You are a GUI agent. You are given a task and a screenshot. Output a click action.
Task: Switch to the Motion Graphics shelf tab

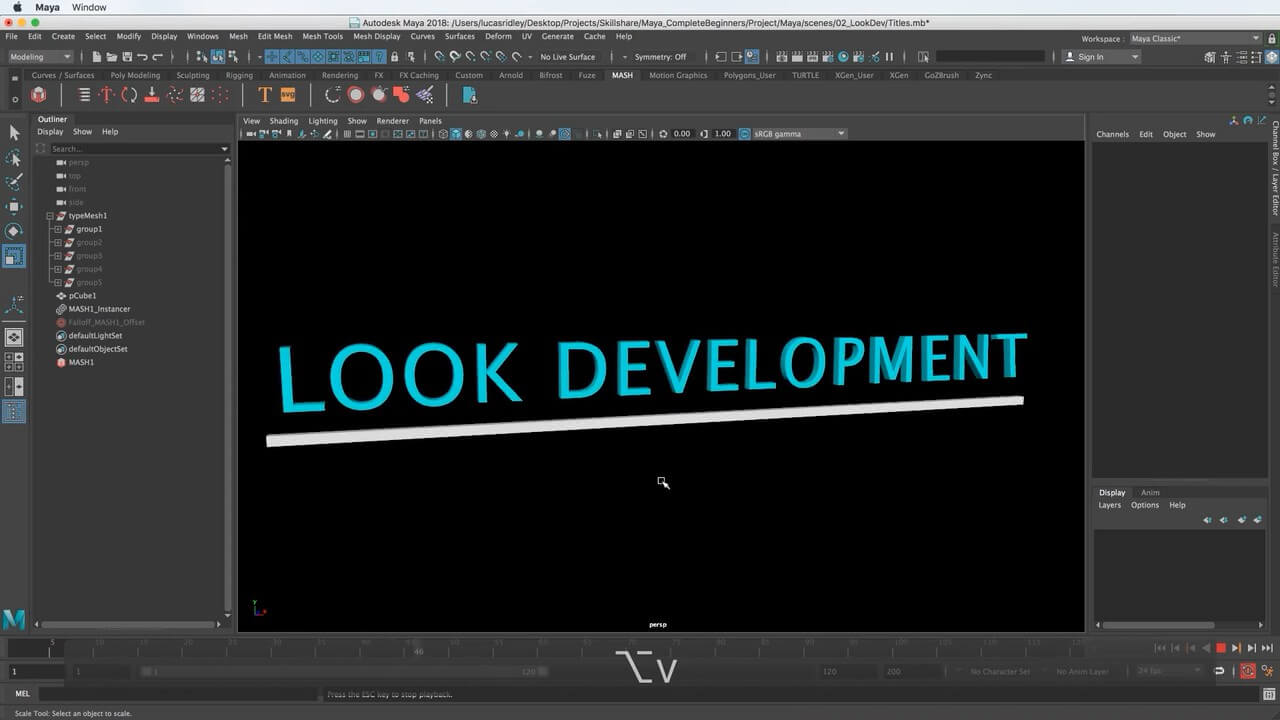(x=677, y=75)
